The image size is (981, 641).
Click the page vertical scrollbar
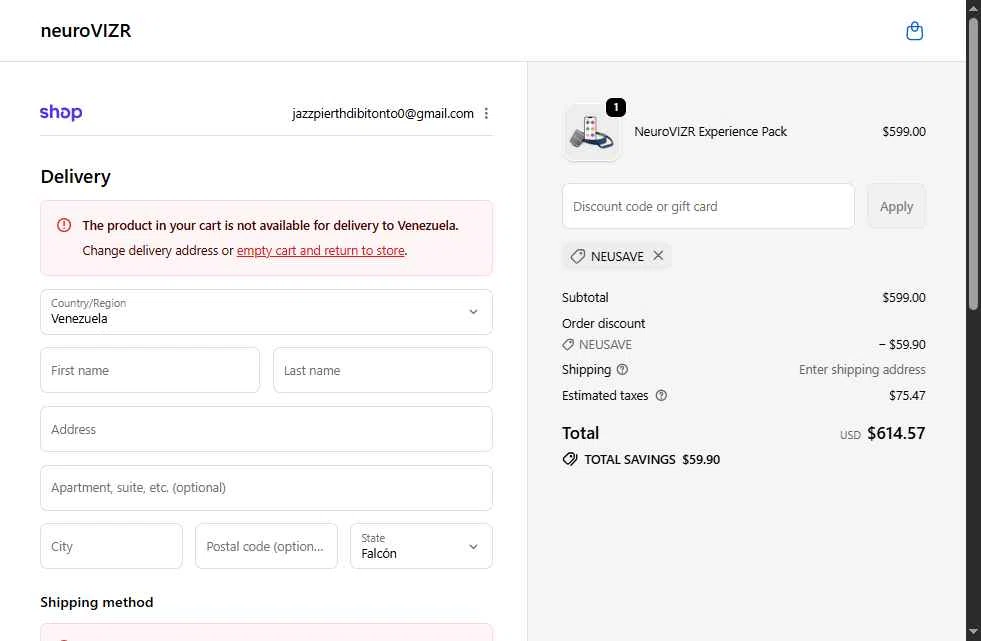pyautogui.click(x=973, y=163)
